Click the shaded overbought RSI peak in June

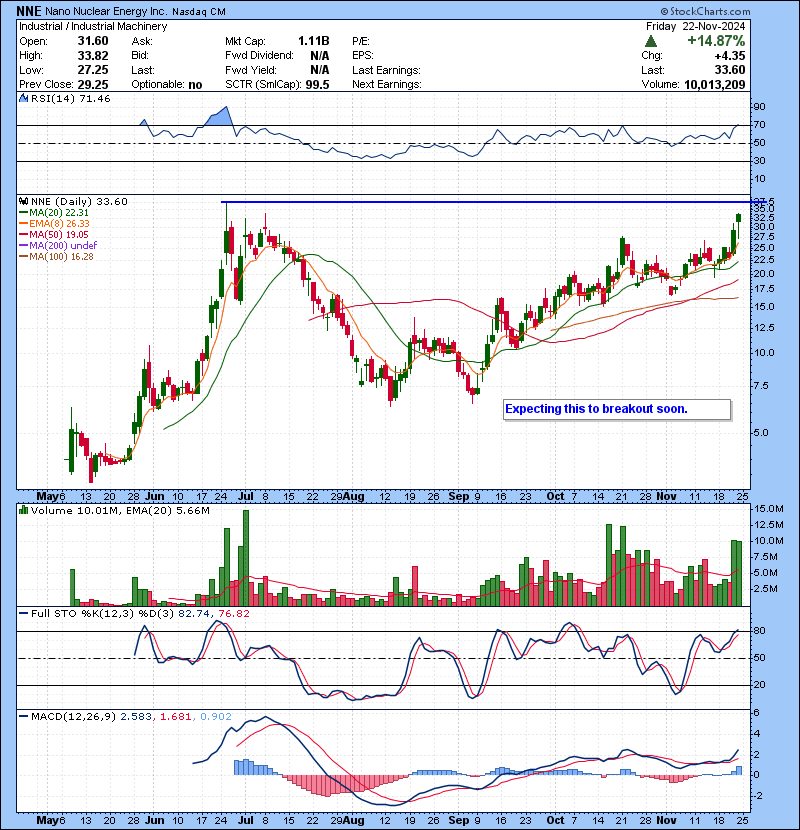[x=219, y=118]
